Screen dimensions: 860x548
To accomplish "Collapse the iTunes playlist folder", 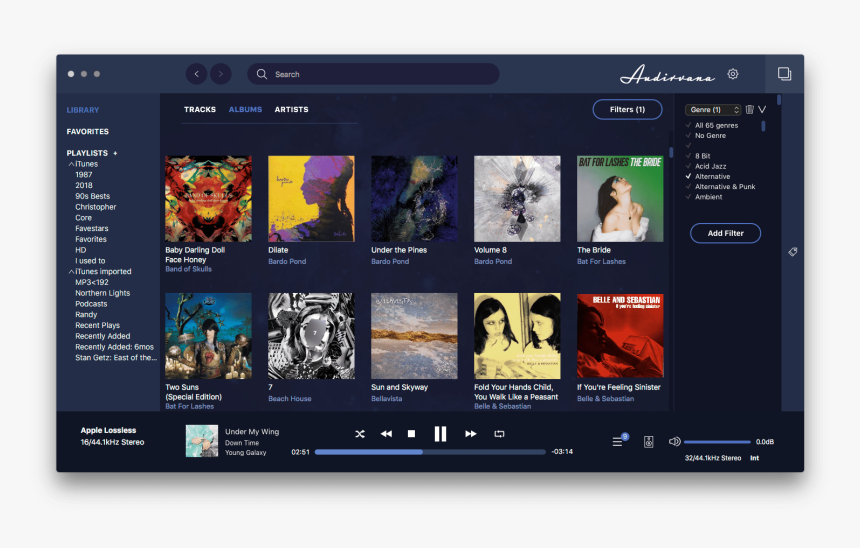I will click(71, 164).
